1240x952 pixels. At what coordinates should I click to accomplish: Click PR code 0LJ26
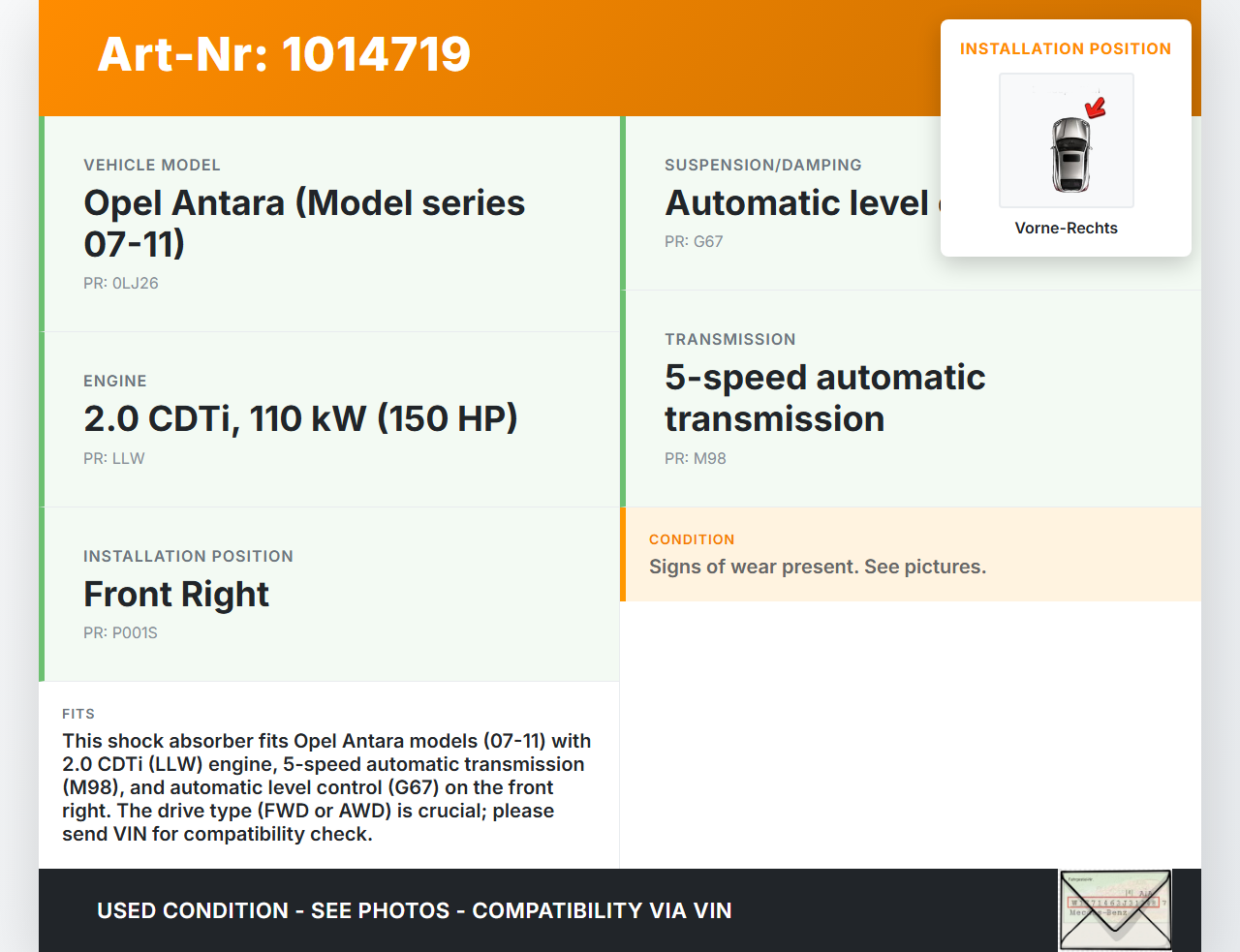tap(121, 283)
